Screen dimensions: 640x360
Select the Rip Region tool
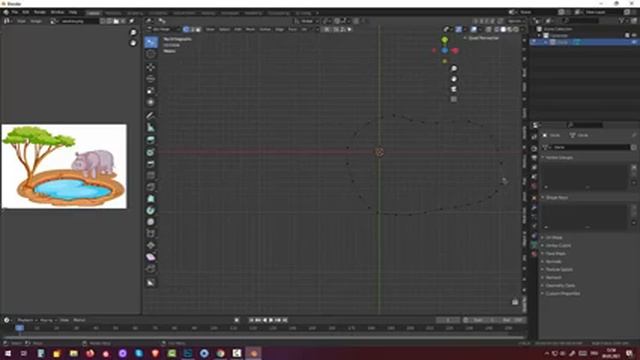[x=151, y=282]
